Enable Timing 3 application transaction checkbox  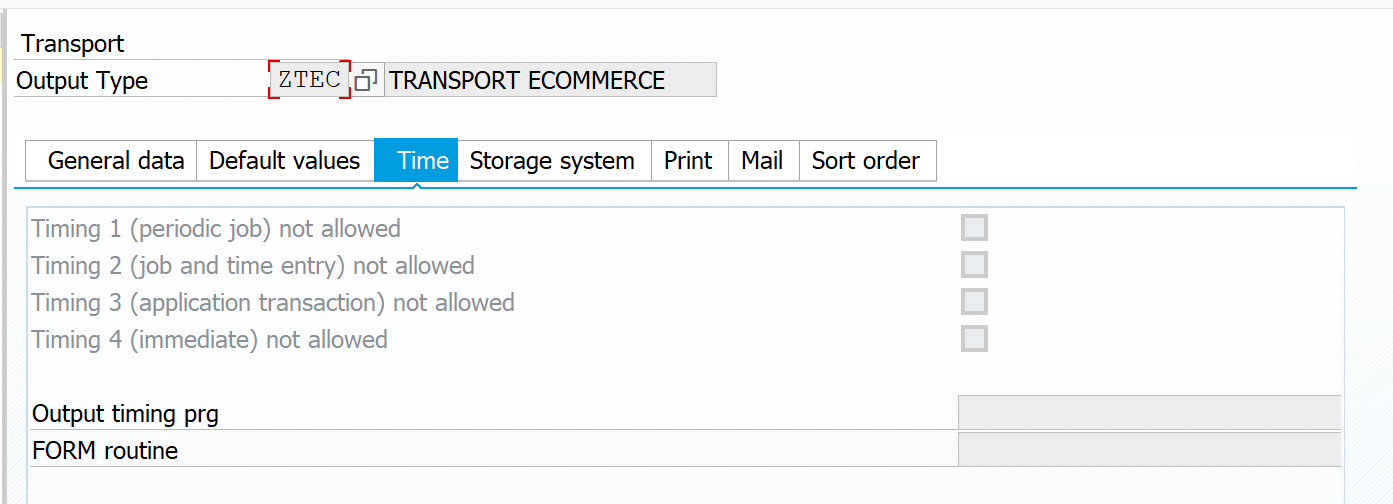tap(974, 302)
